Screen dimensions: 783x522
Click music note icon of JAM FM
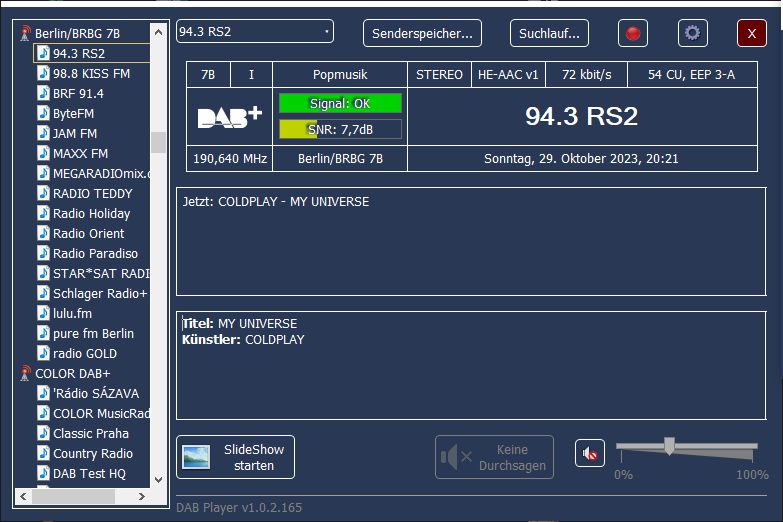point(43,133)
